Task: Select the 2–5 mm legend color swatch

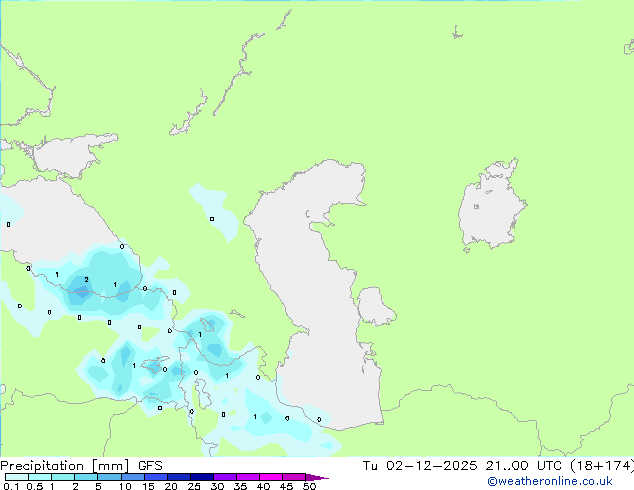Action: point(86,477)
